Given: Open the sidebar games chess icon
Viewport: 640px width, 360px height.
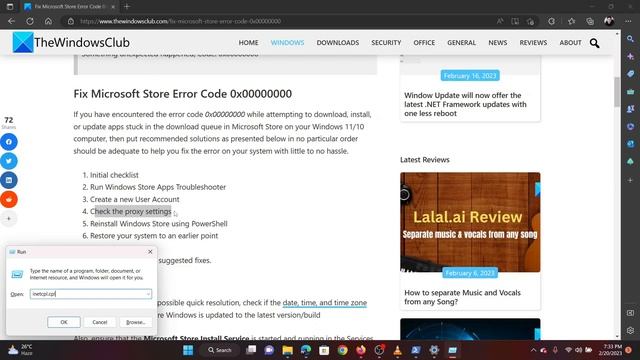Looking at the screenshot, I should click(x=631, y=109).
